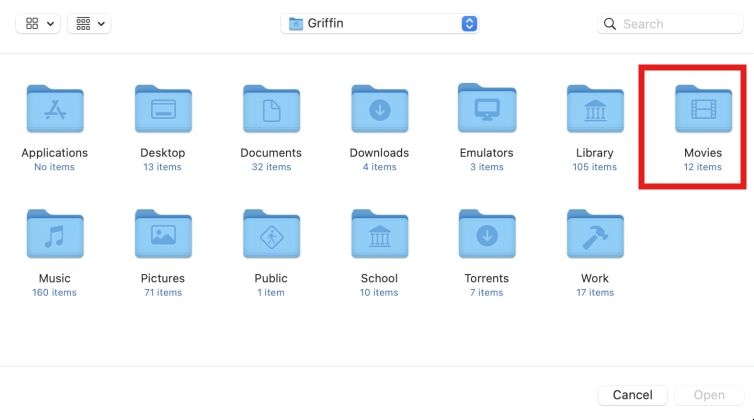Click the Cancel button

632,395
